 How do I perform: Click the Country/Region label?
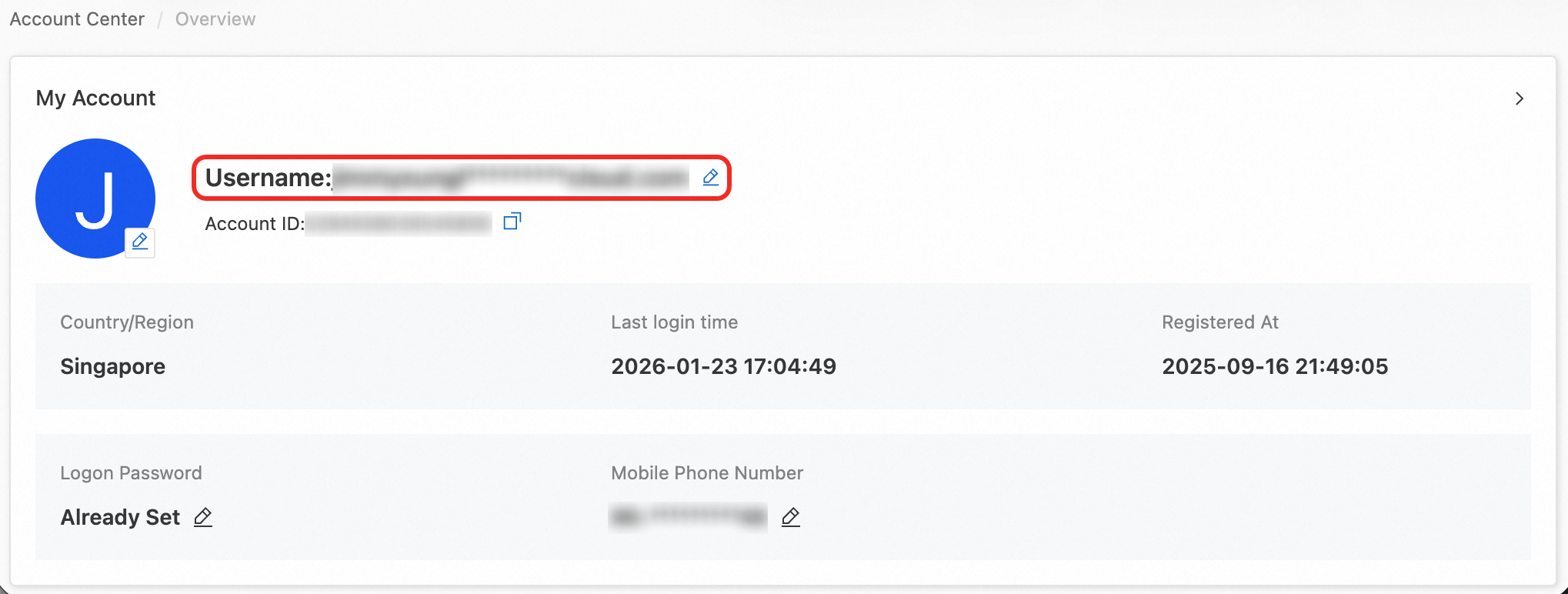coord(127,322)
